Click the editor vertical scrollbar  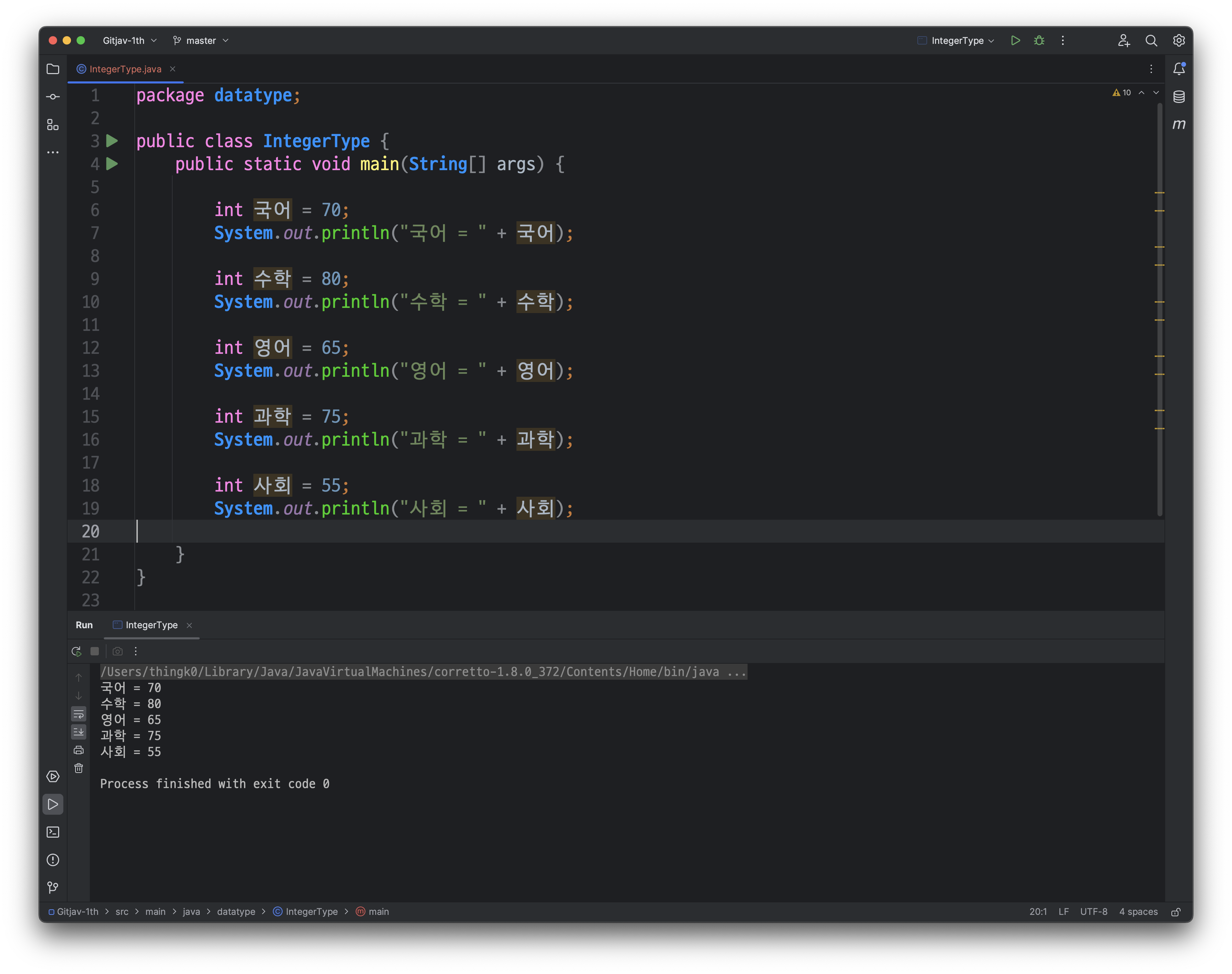[1160, 308]
